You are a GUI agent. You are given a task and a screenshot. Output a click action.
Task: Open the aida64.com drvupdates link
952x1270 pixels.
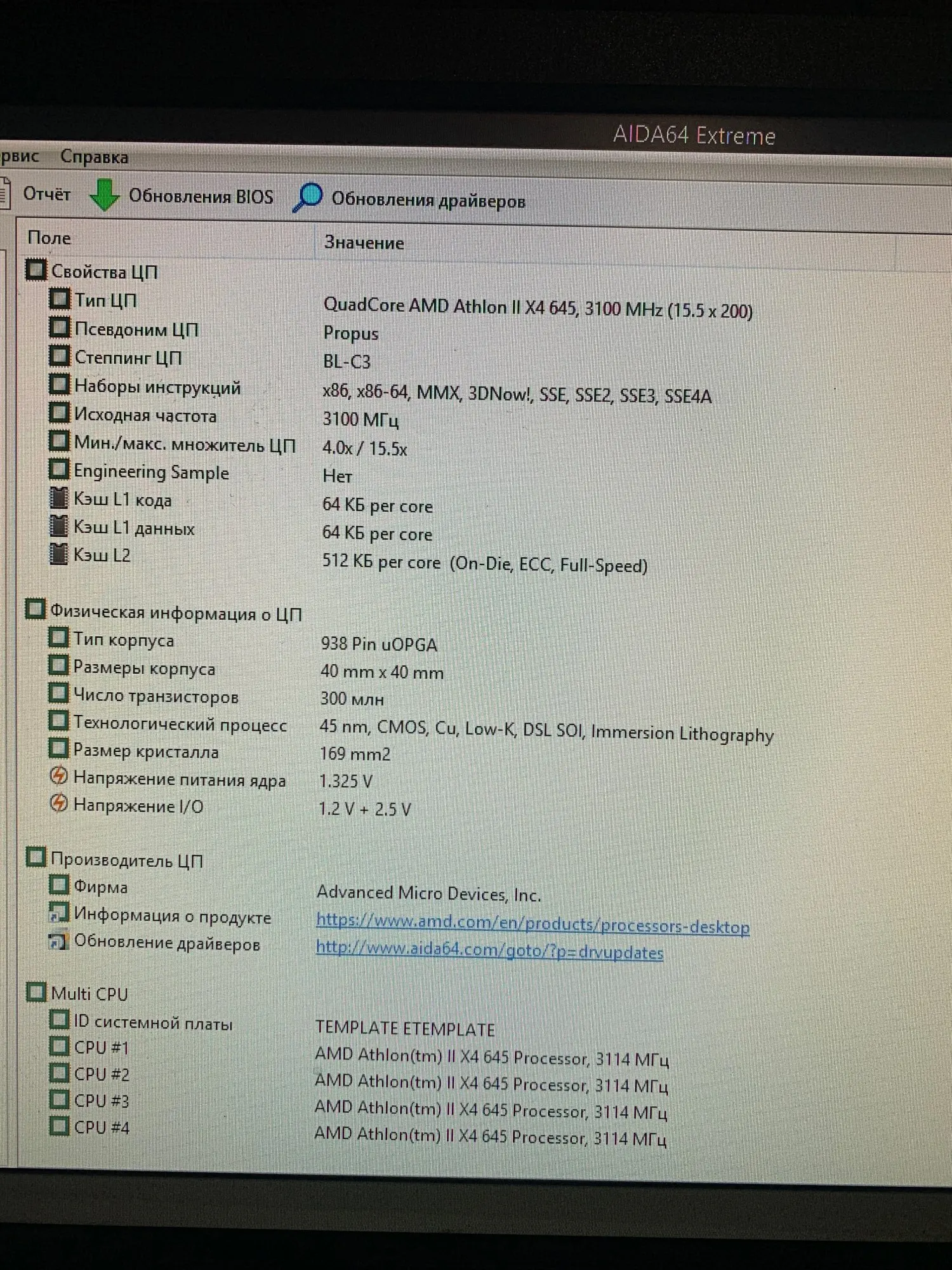click(x=489, y=950)
